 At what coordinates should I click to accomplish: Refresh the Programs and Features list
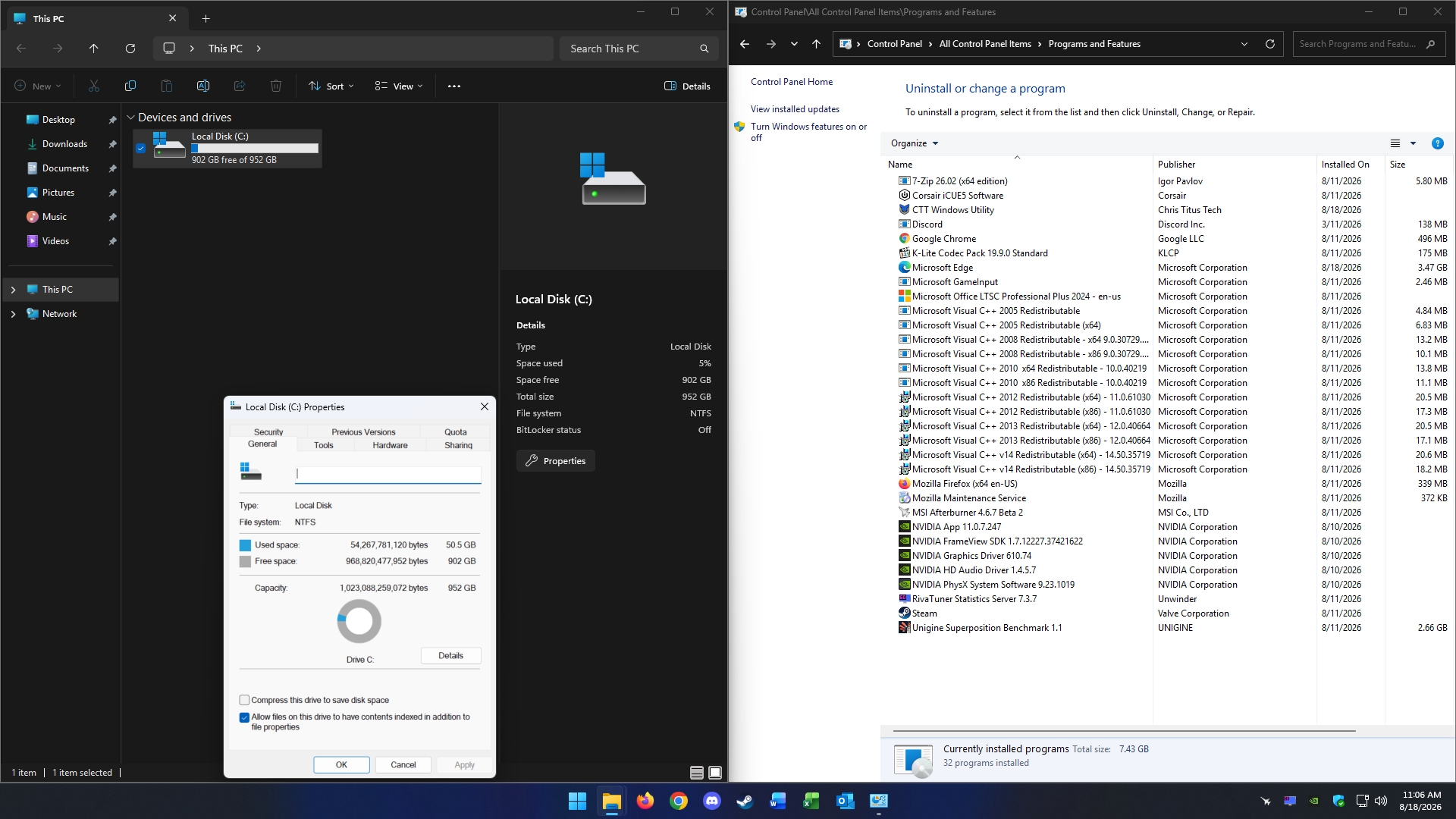(1270, 44)
